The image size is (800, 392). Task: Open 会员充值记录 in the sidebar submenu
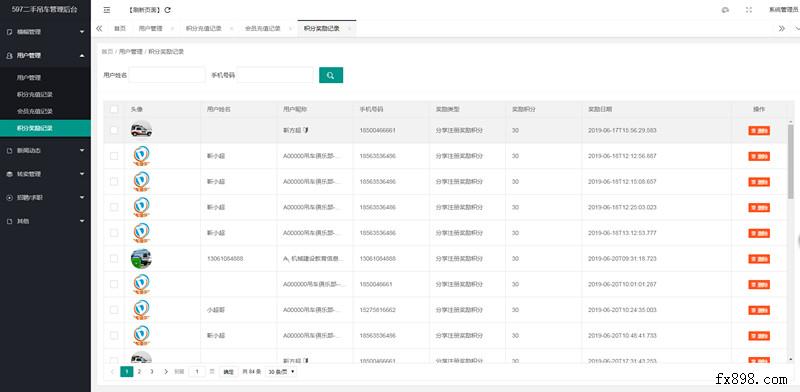tap(45, 111)
